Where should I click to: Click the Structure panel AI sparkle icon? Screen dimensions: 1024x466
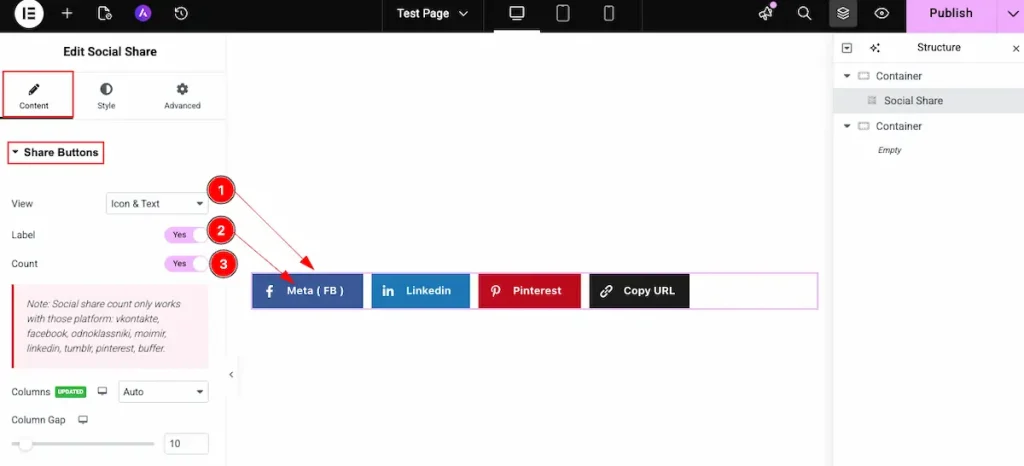[x=875, y=48]
